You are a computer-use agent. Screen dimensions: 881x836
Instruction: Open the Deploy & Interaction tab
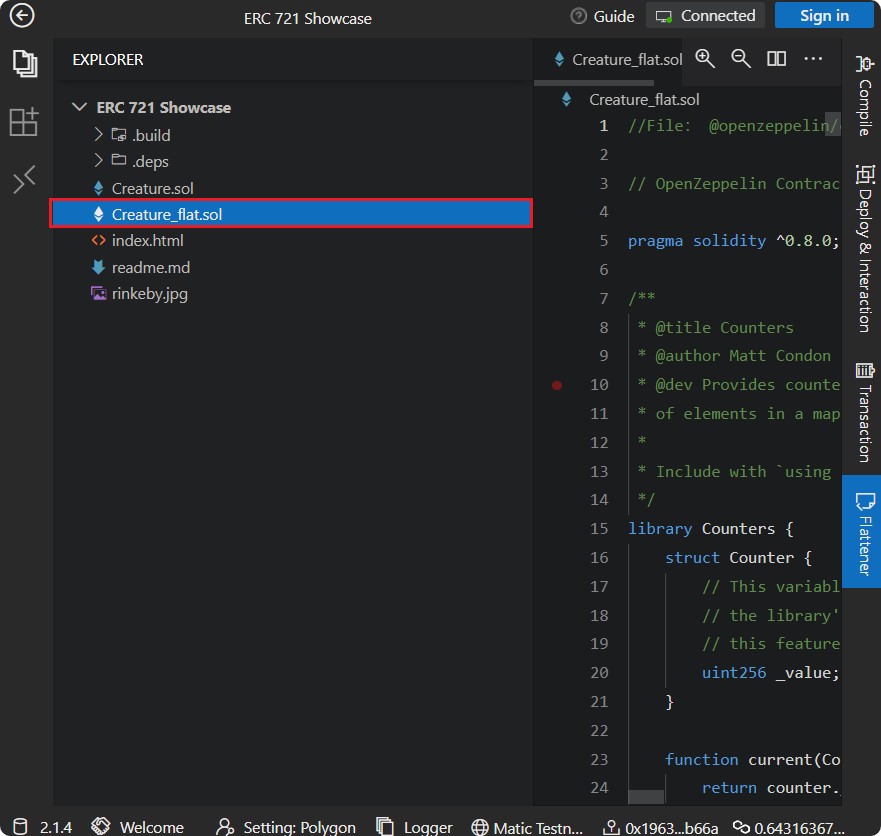click(862, 248)
